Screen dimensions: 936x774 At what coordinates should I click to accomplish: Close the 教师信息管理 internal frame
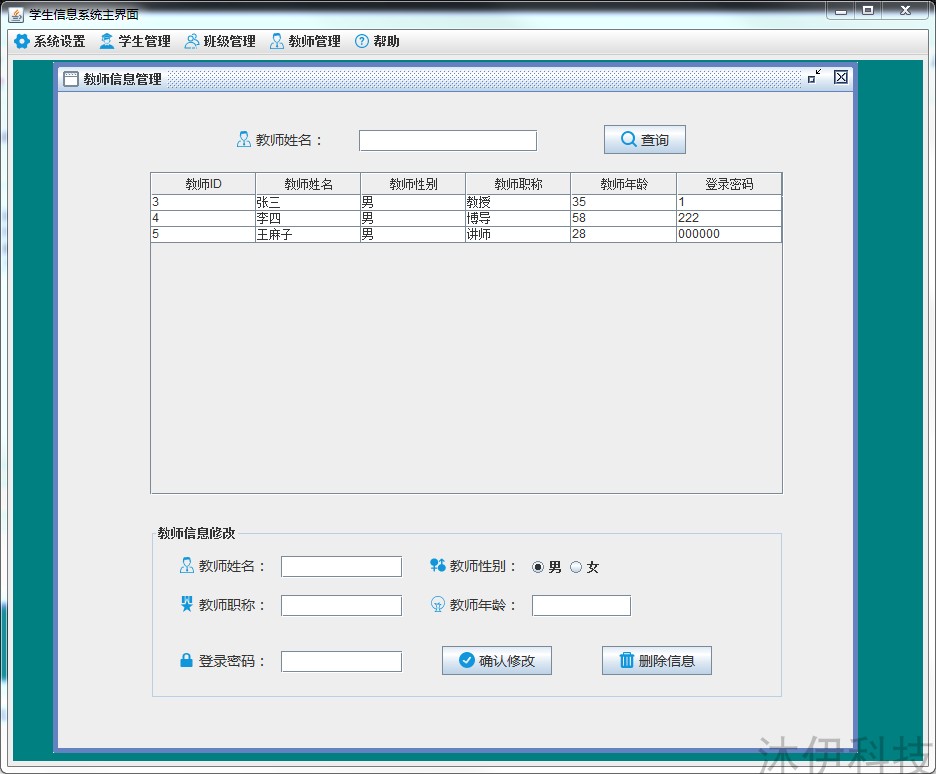tap(840, 77)
